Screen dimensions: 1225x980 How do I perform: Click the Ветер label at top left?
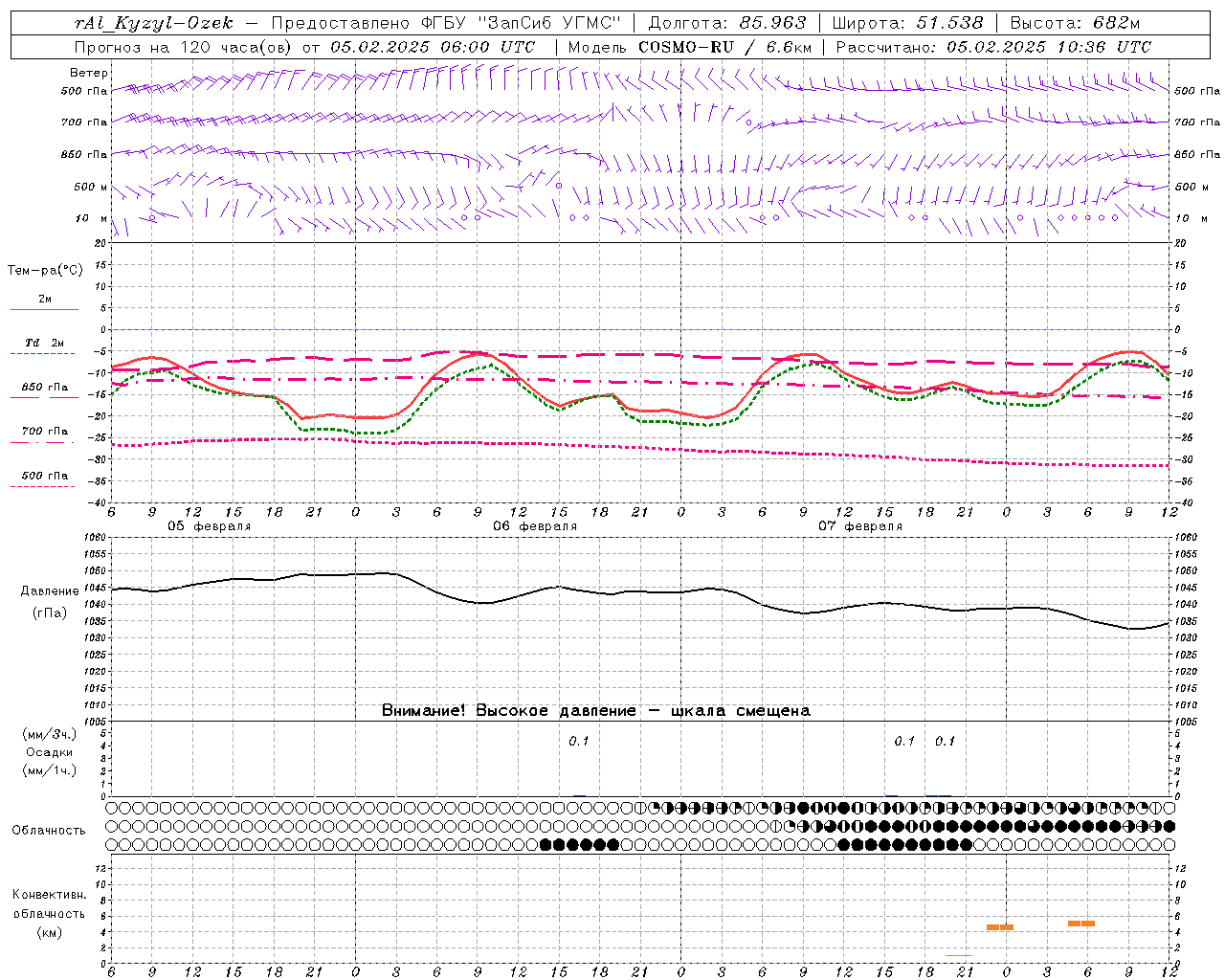click(x=89, y=73)
